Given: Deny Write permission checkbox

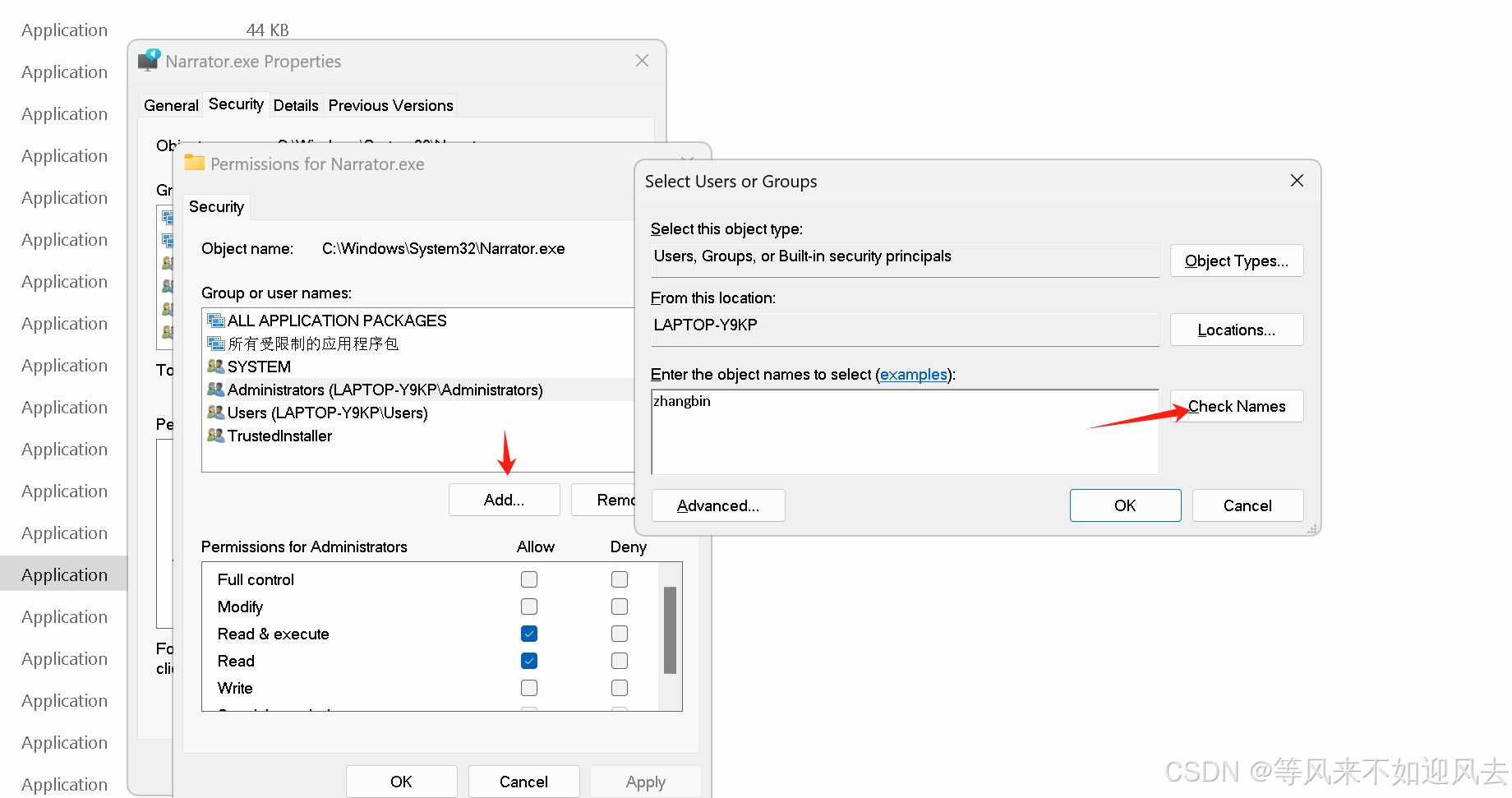Looking at the screenshot, I should pos(620,688).
